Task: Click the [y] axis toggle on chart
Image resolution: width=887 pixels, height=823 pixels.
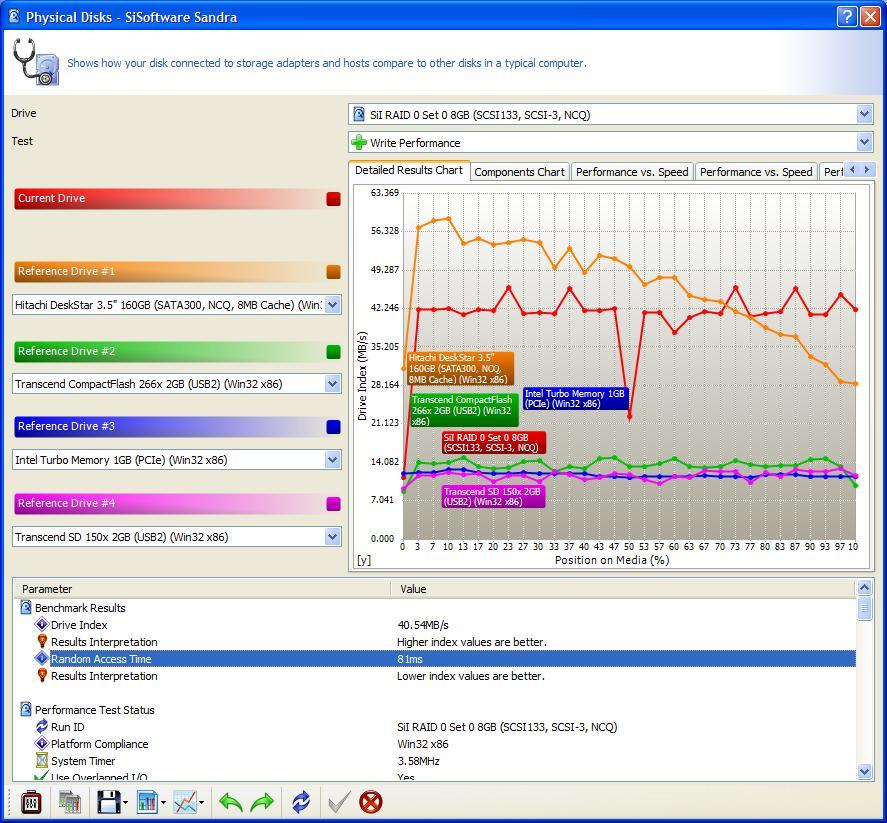Action: click(x=364, y=560)
